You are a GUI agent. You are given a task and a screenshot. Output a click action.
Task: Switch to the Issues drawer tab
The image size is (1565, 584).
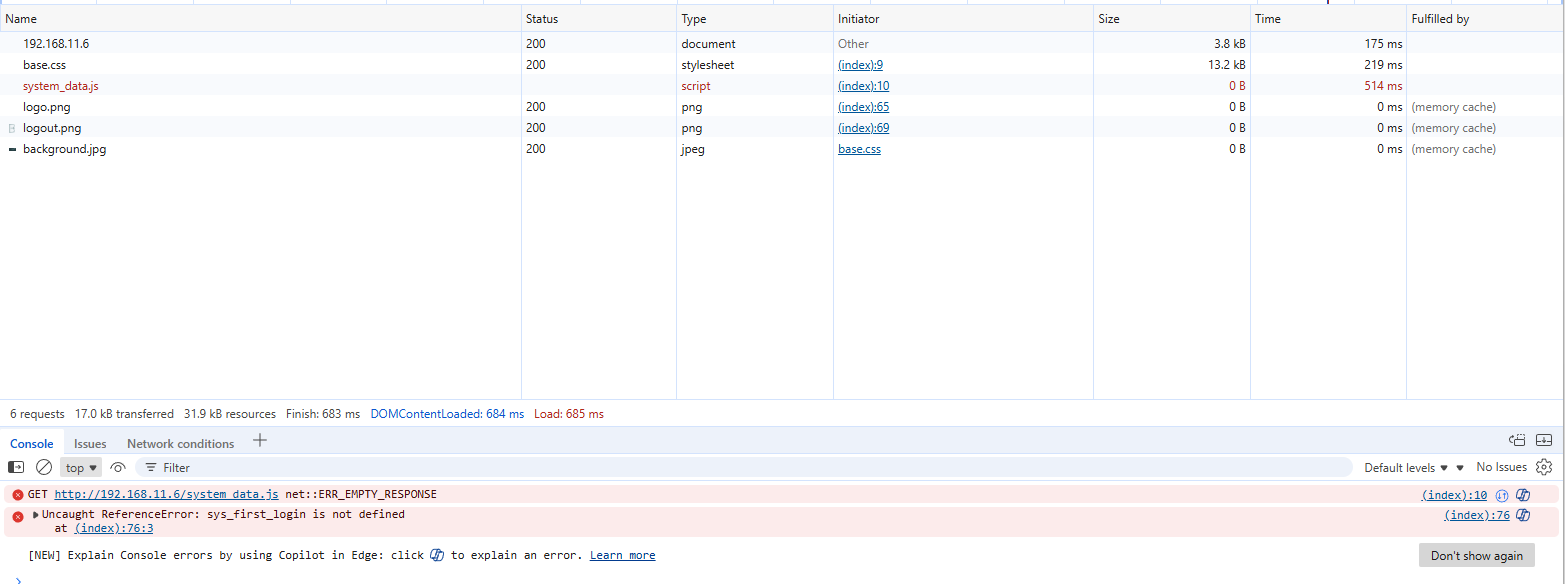tap(90, 443)
